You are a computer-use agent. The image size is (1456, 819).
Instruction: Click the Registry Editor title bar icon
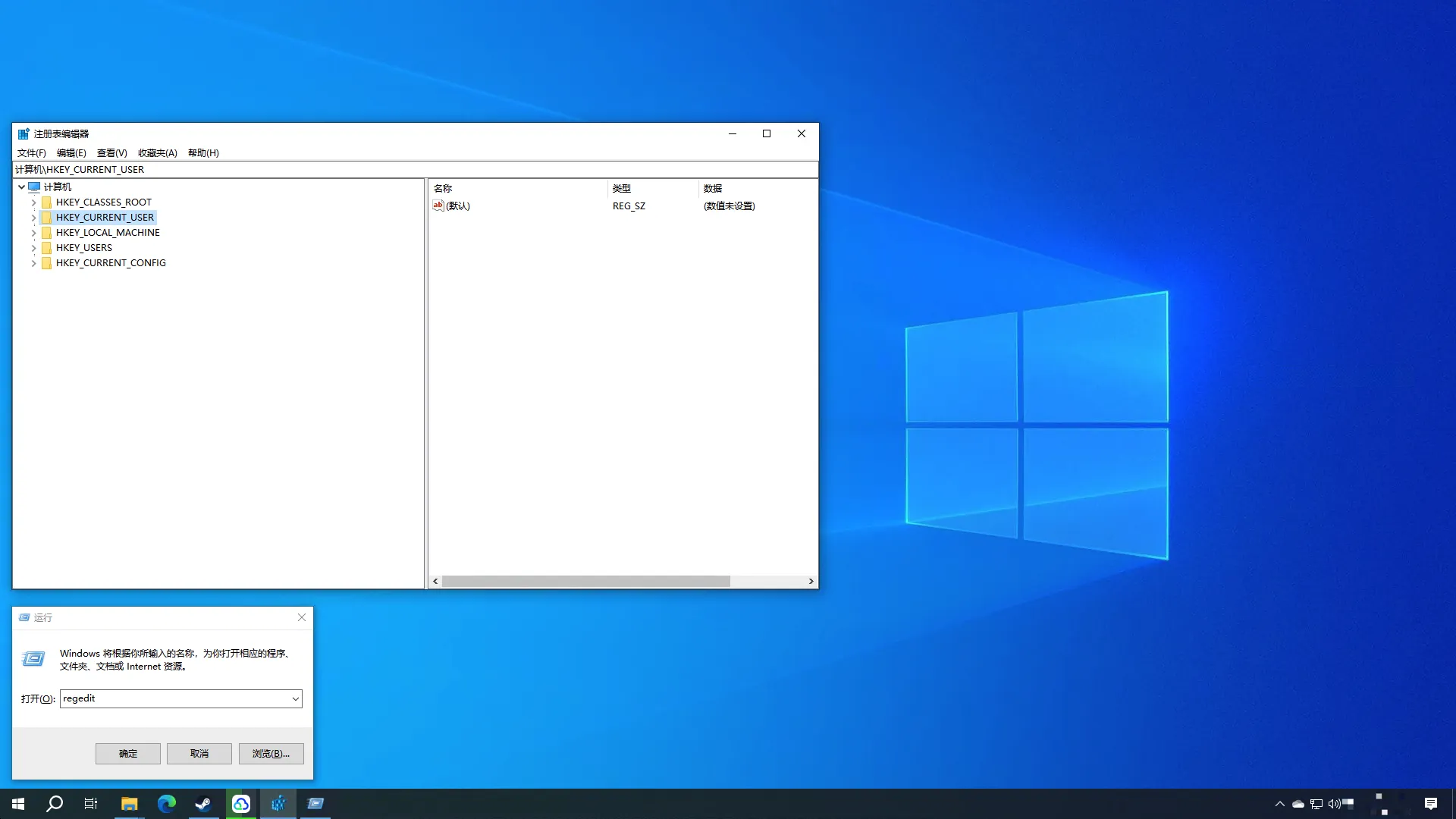point(24,133)
